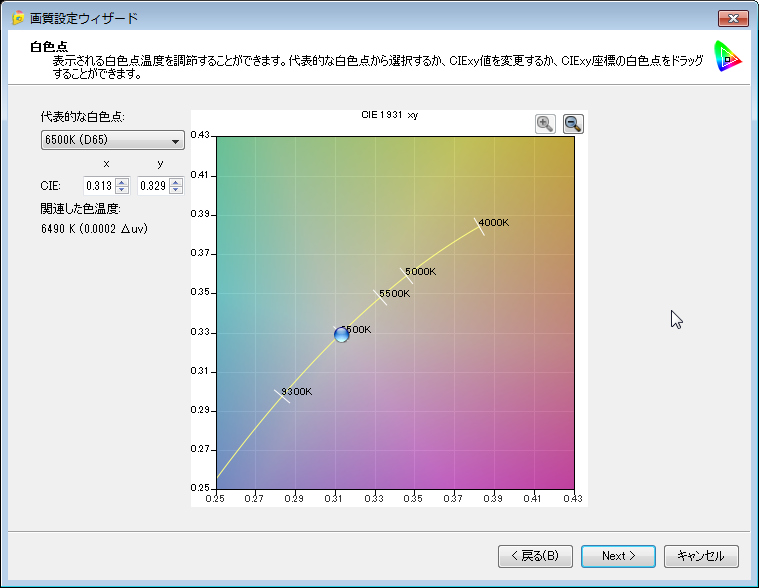The height and width of the screenshot is (588, 759).
Task: Increase the CIE x value with up arrow
Action: coord(122,181)
